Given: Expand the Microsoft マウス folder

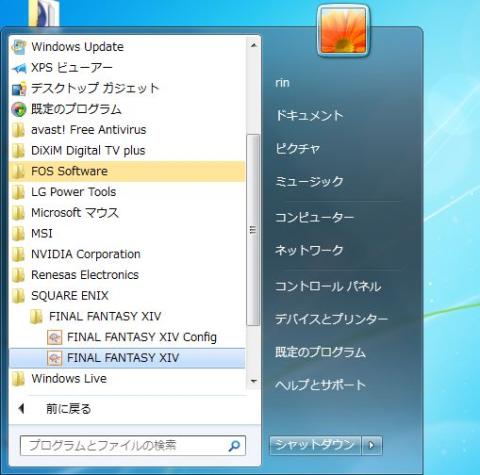Looking at the screenshot, I should [x=127, y=213].
